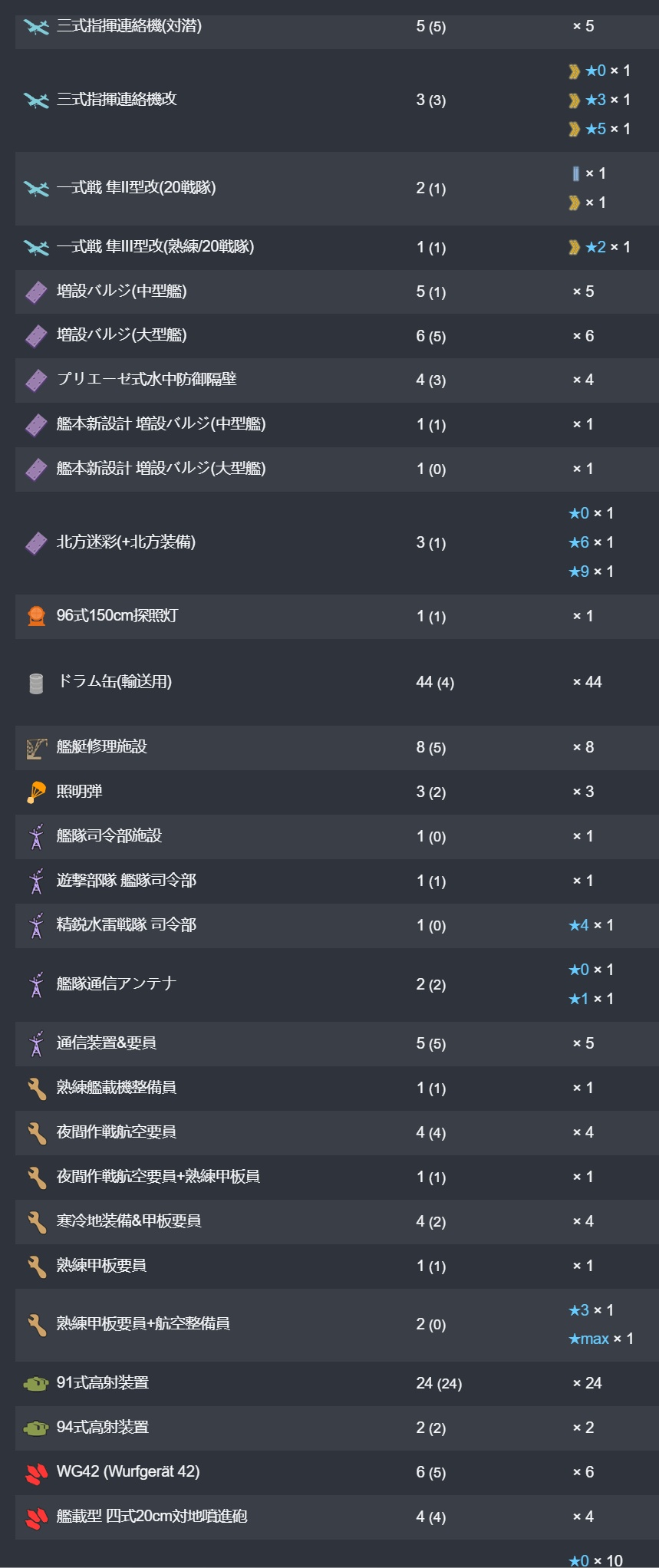The height and width of the screenshot is (1568, 659).
Task: Click the 北方迷彩(+北方装備) row name
Action: coord(126,542)
